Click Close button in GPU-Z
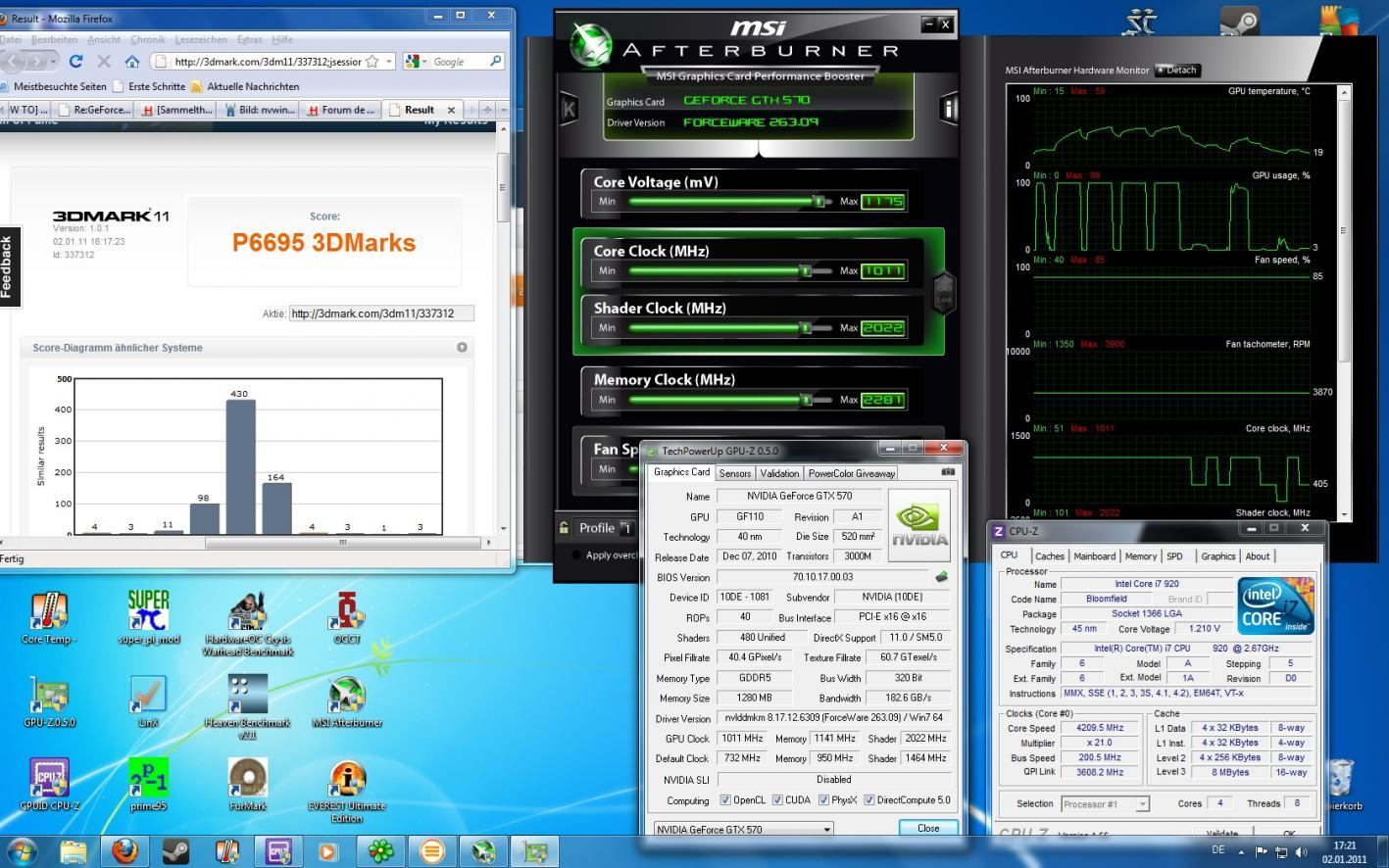 tap(927, 828)
